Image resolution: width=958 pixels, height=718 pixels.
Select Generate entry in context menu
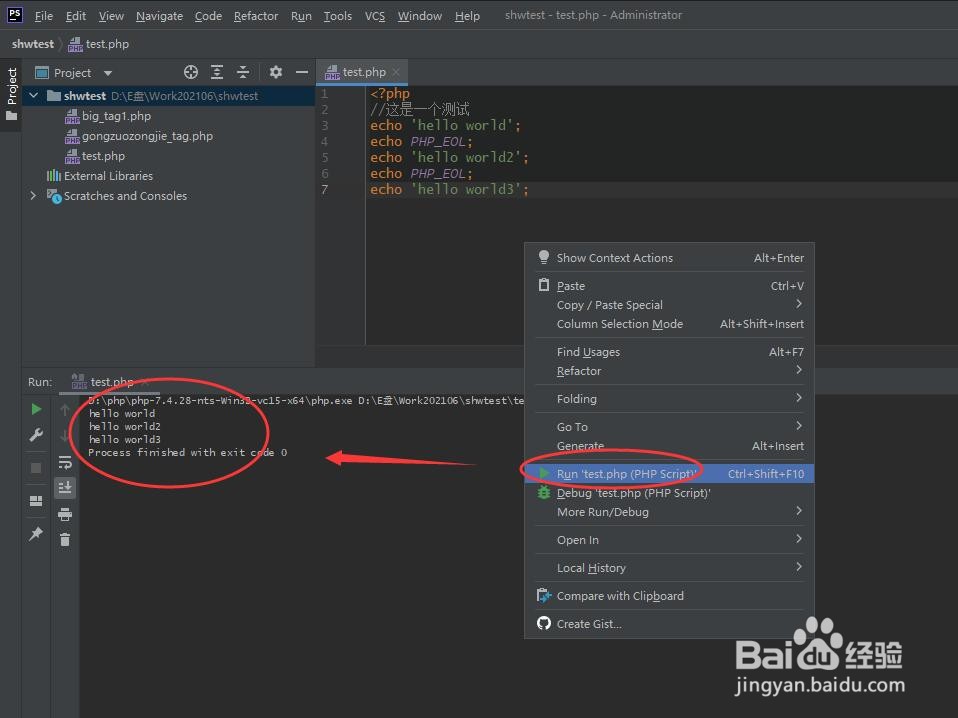669,445
